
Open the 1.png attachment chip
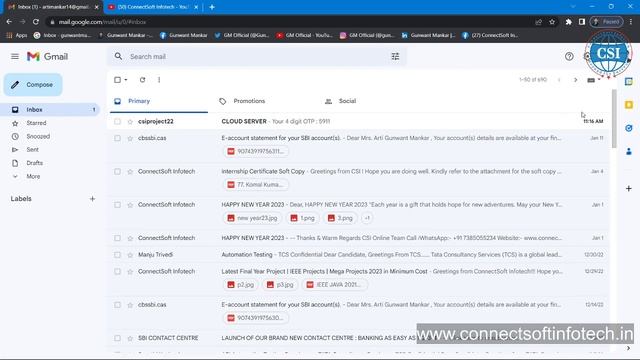click(303, 218)
